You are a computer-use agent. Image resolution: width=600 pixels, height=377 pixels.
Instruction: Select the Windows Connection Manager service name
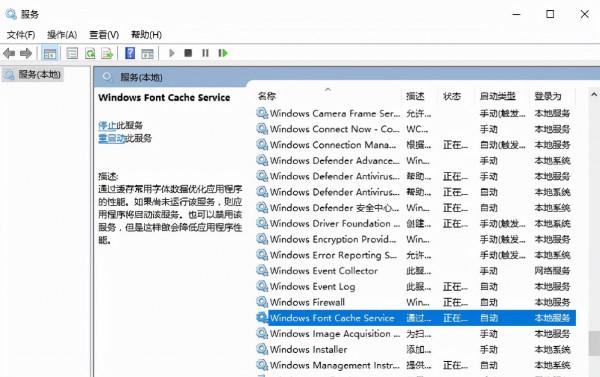tap(333, 145)
